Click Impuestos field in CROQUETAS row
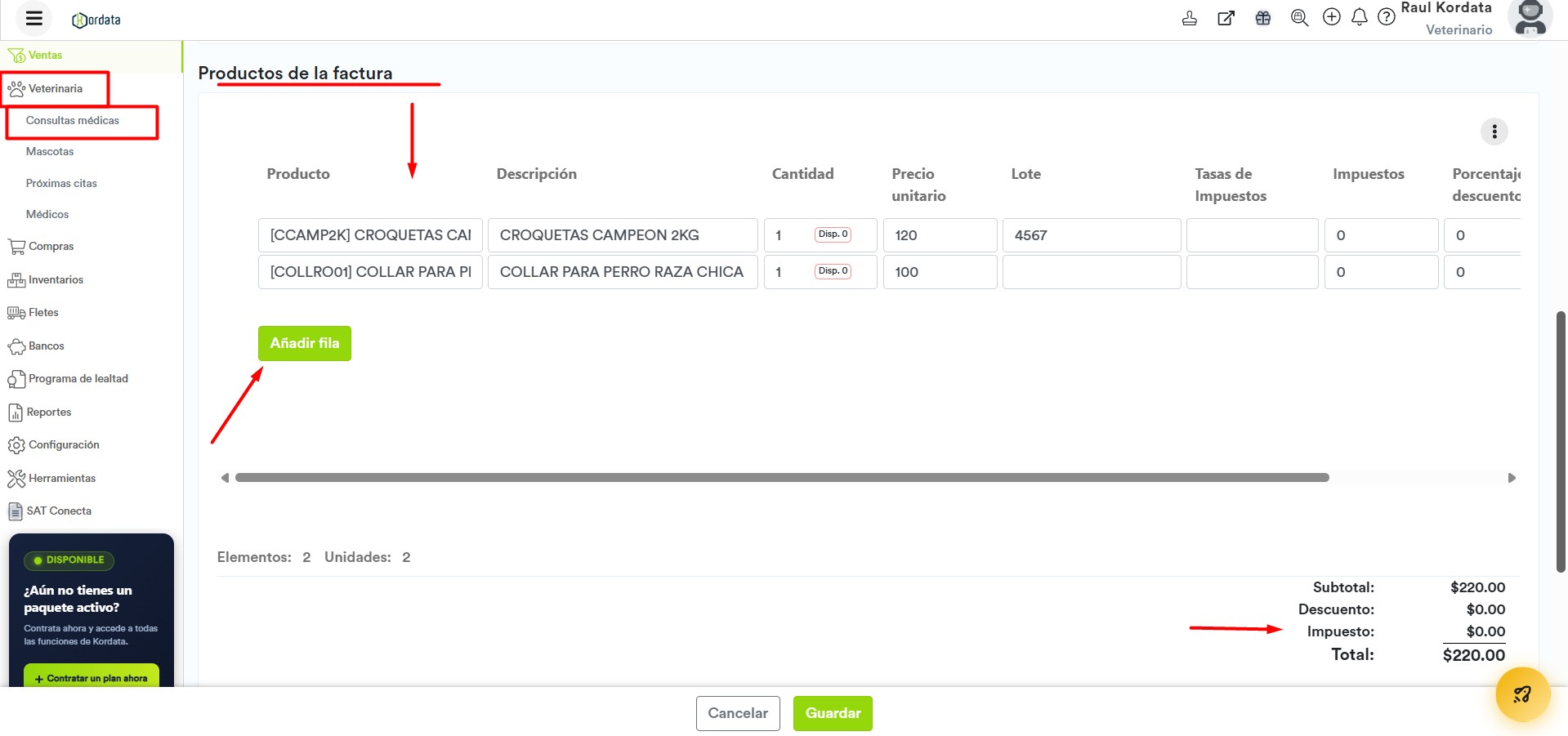 [1381, 235]
